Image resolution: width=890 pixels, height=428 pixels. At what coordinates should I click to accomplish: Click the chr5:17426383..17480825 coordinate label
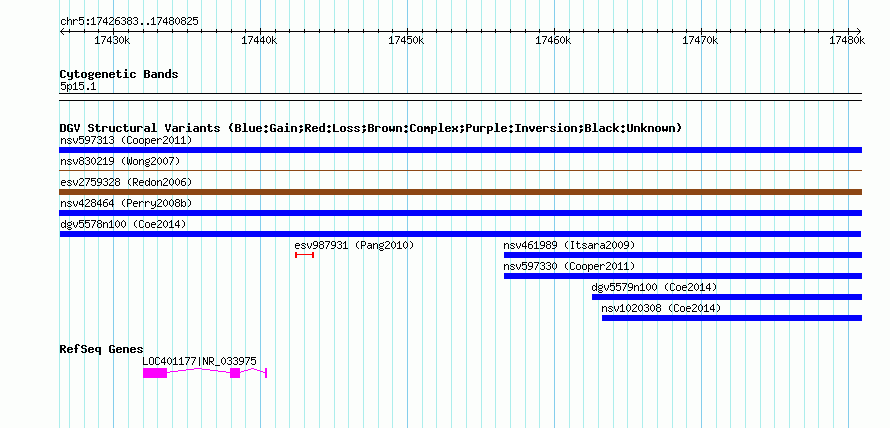[129, 21]
